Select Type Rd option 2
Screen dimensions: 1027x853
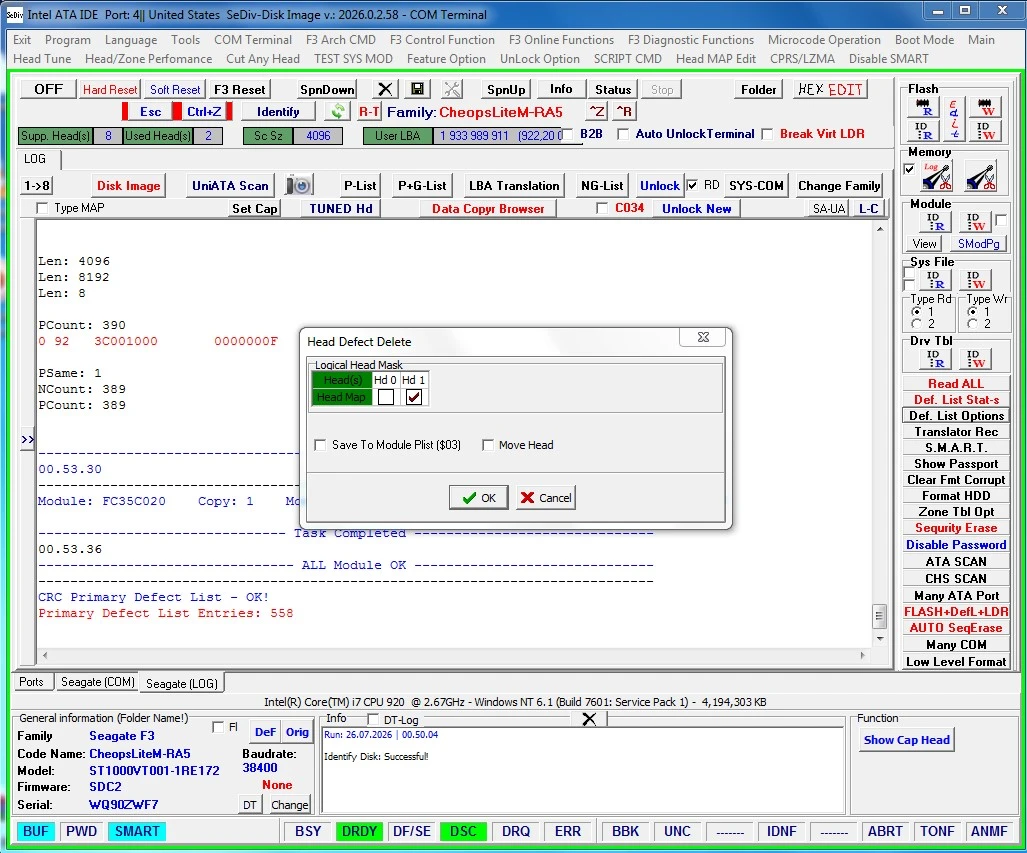point(916,324)
